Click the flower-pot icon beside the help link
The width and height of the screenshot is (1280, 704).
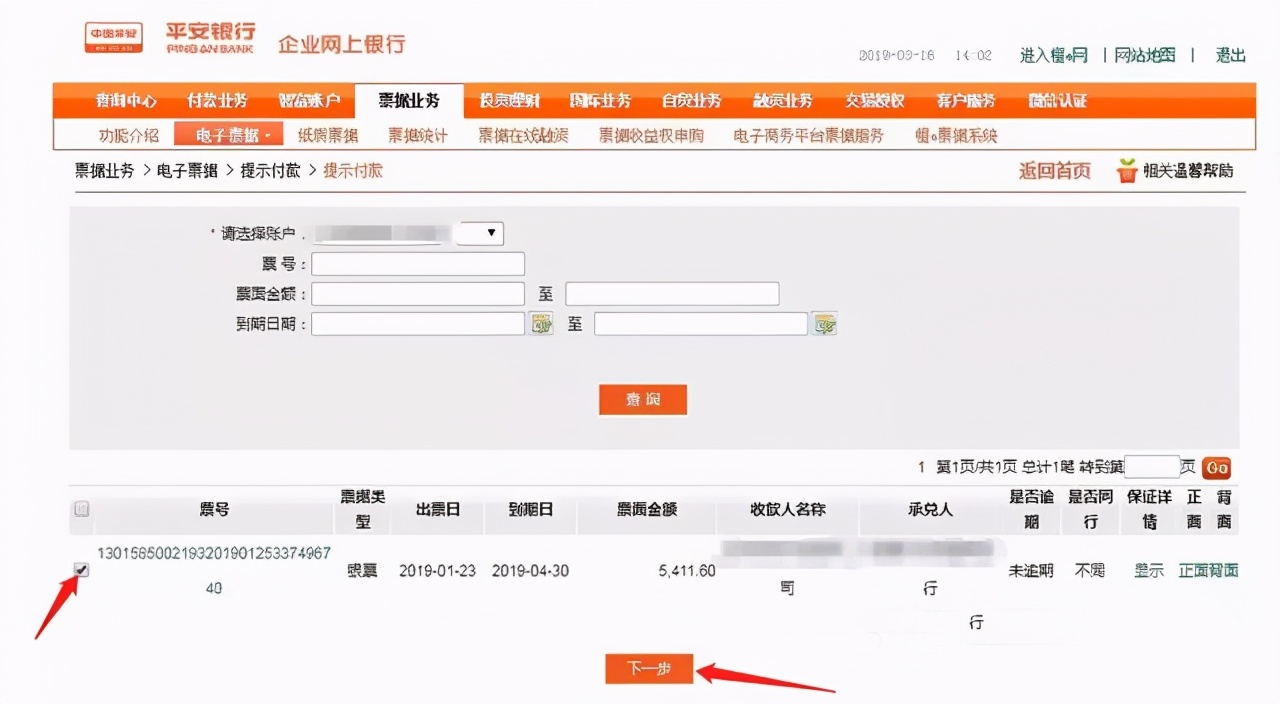point(1127,171)
